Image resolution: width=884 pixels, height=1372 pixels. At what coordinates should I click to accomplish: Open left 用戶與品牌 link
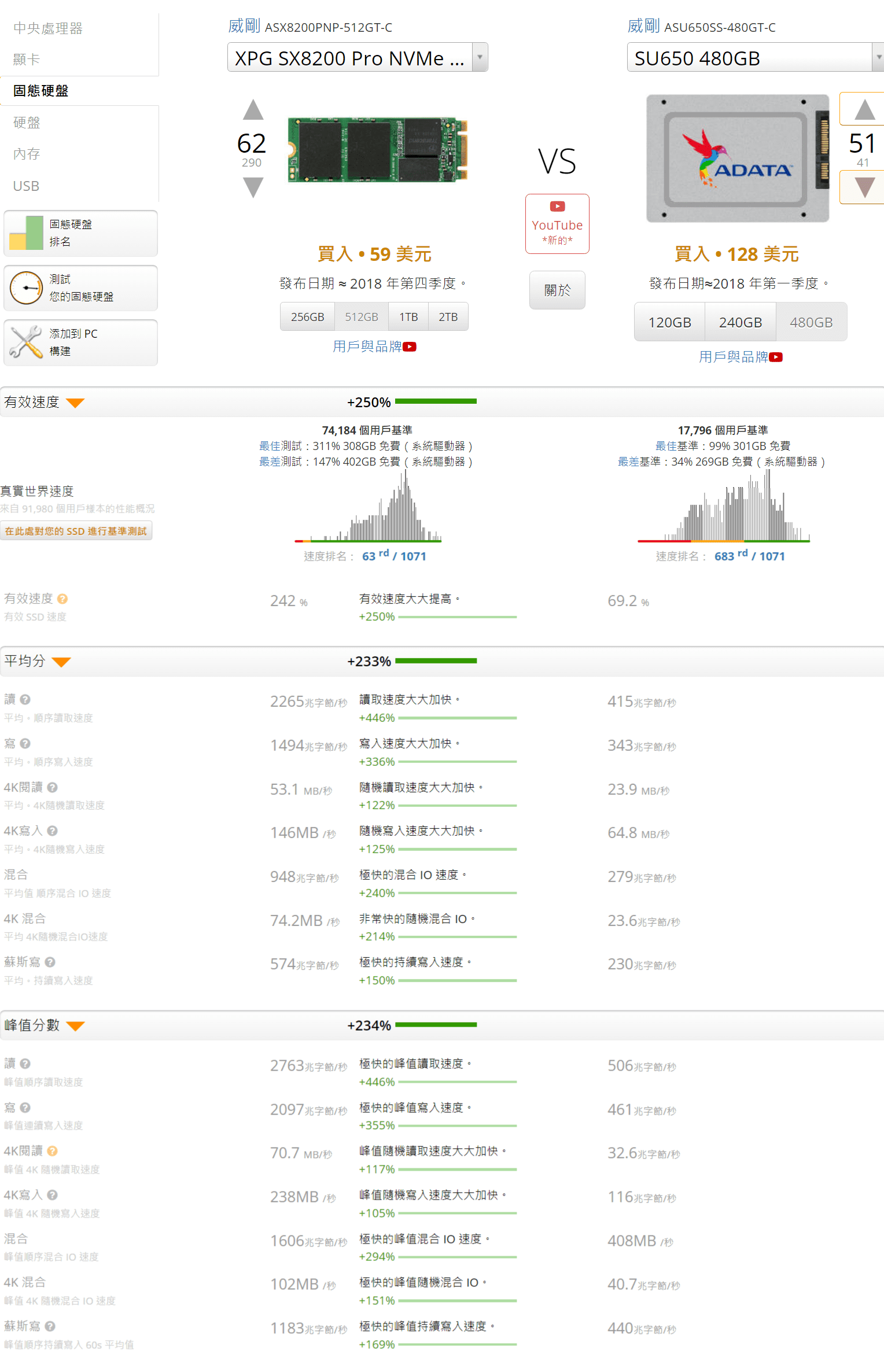pyautogui.click(x=367, y=346)
